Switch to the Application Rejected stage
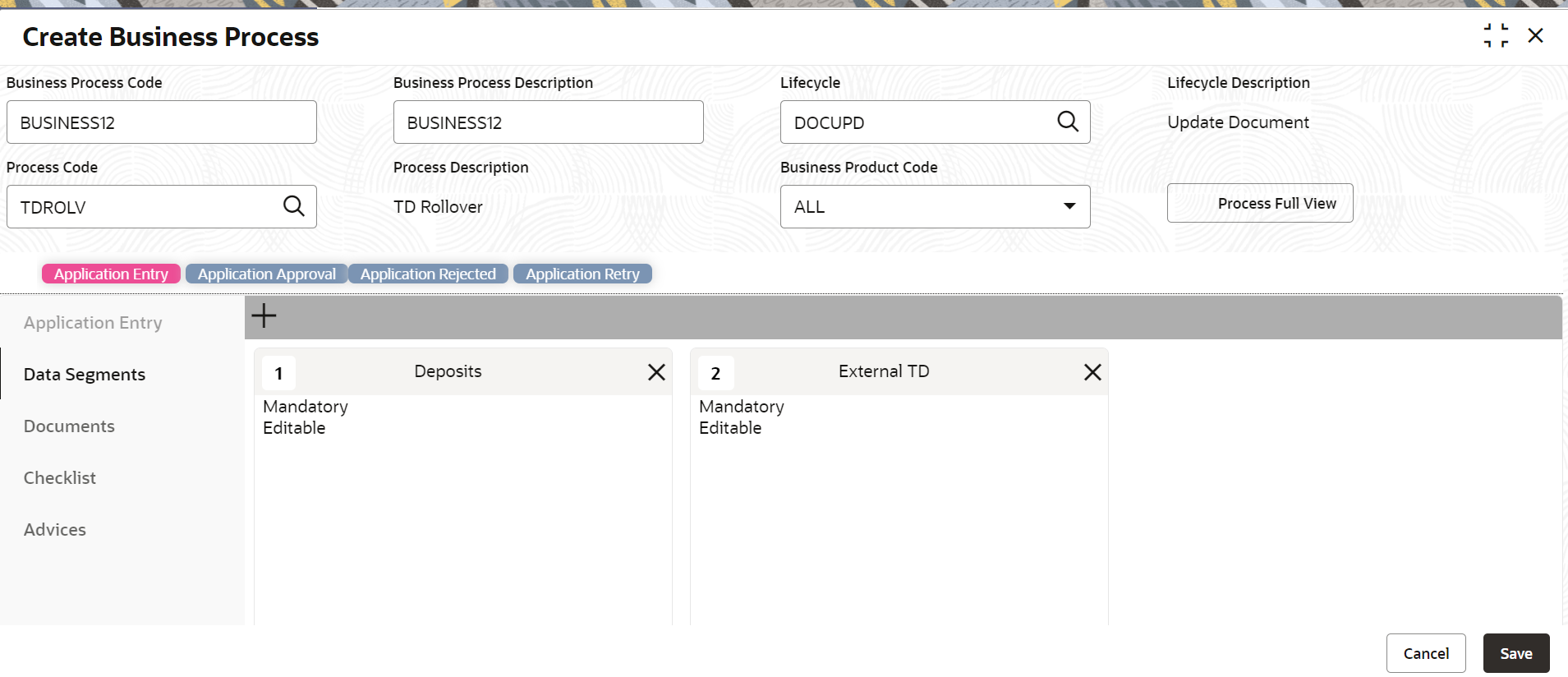 [428, 274]
